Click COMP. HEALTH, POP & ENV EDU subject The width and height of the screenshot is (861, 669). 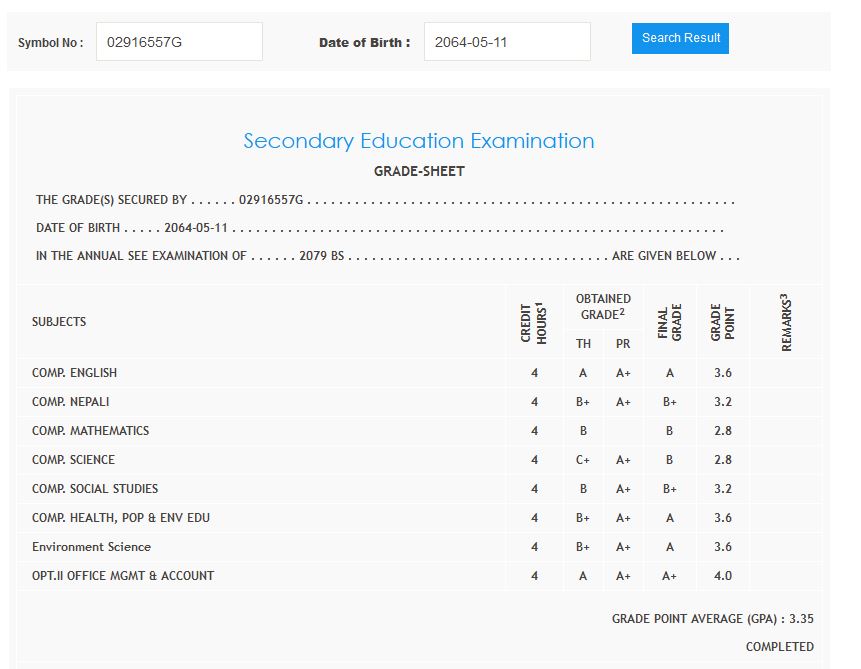[x=121, y=518]
